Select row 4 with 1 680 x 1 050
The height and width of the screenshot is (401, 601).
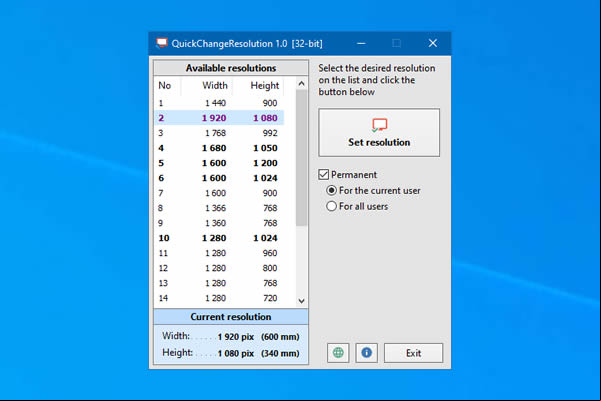click(x=219, y=148)
